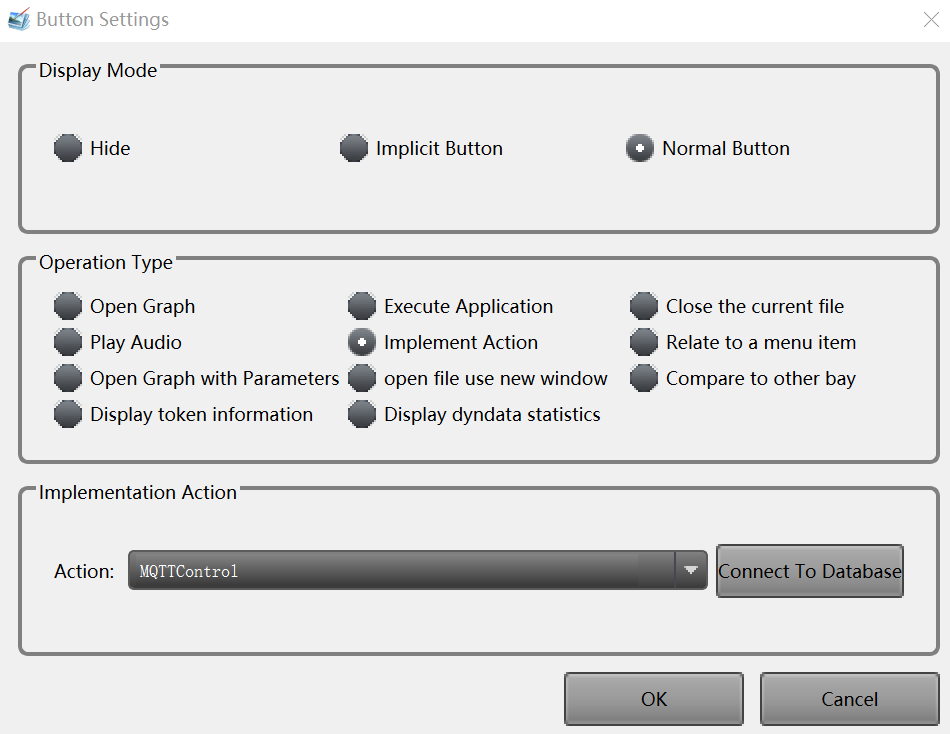The width and height of the screenshot is (950, 734).
Task: Select the Hide display mode
Action: pos(68,149)
